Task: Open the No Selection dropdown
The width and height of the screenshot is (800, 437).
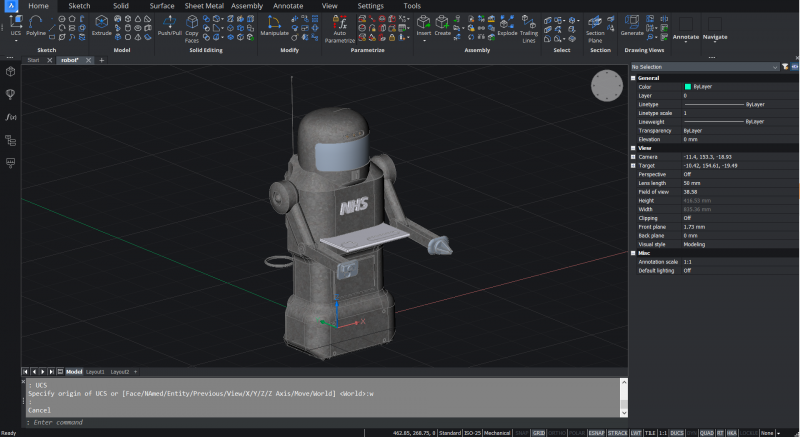Action: (705, 67)
